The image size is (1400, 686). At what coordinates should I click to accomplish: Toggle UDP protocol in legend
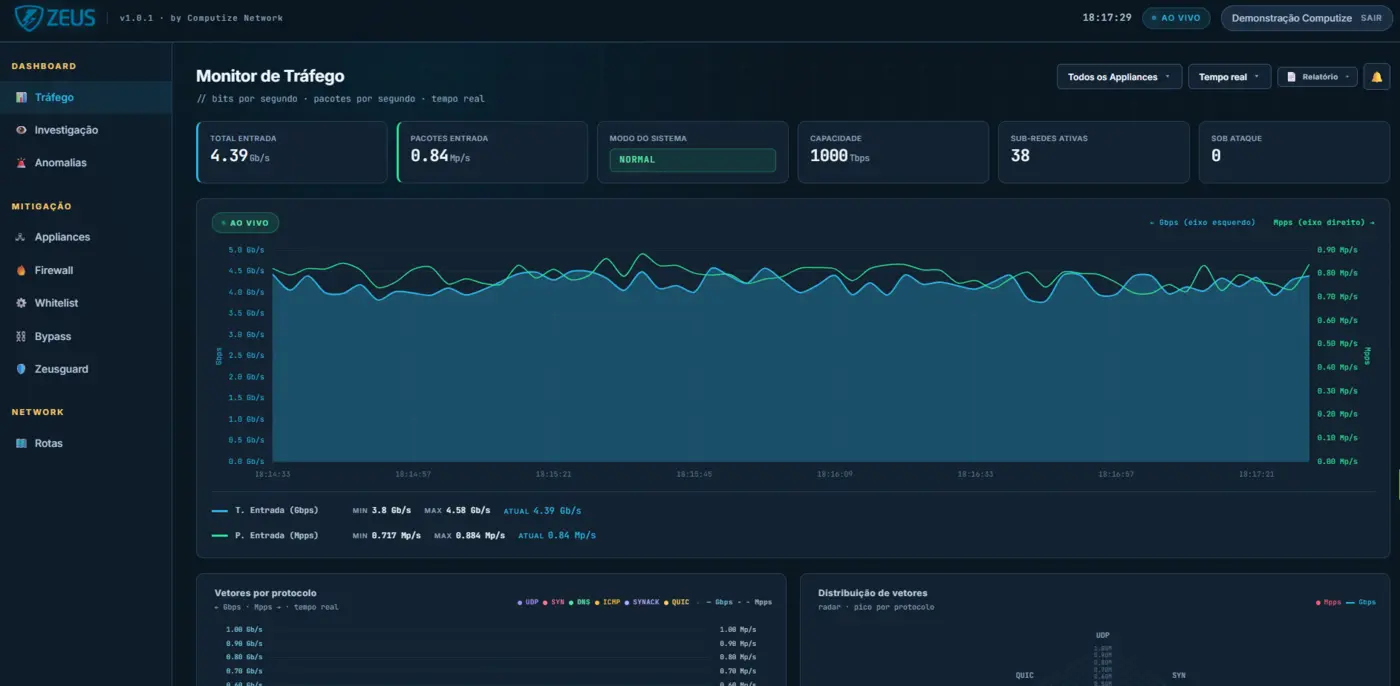528,603
